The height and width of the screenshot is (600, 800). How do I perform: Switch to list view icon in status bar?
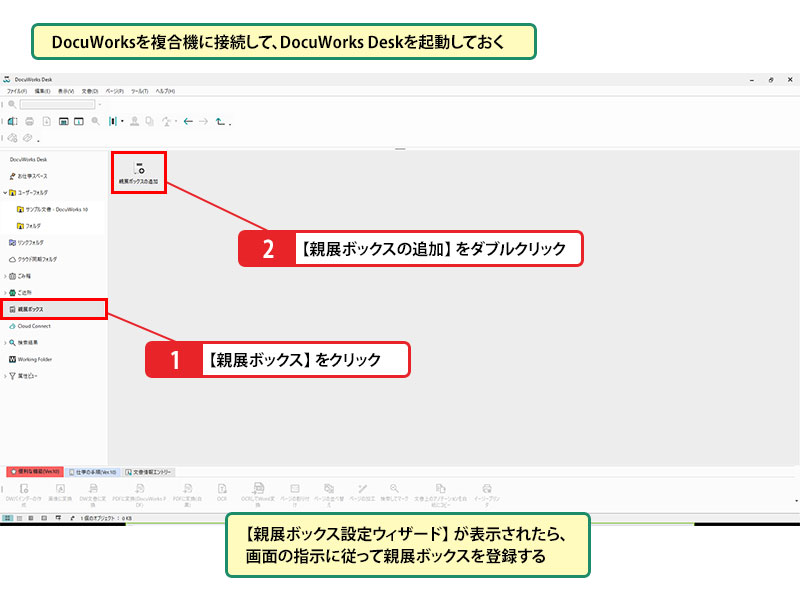pos(19,518)
